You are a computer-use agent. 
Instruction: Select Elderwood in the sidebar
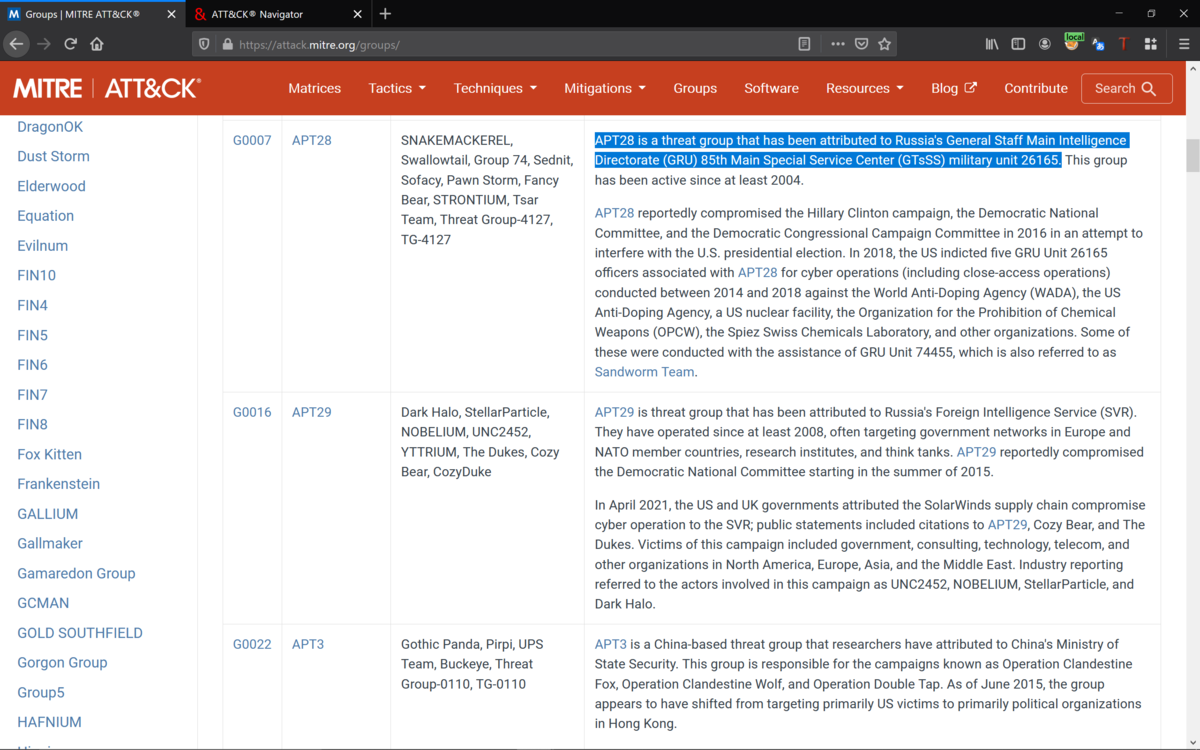(x=51, y=186)
